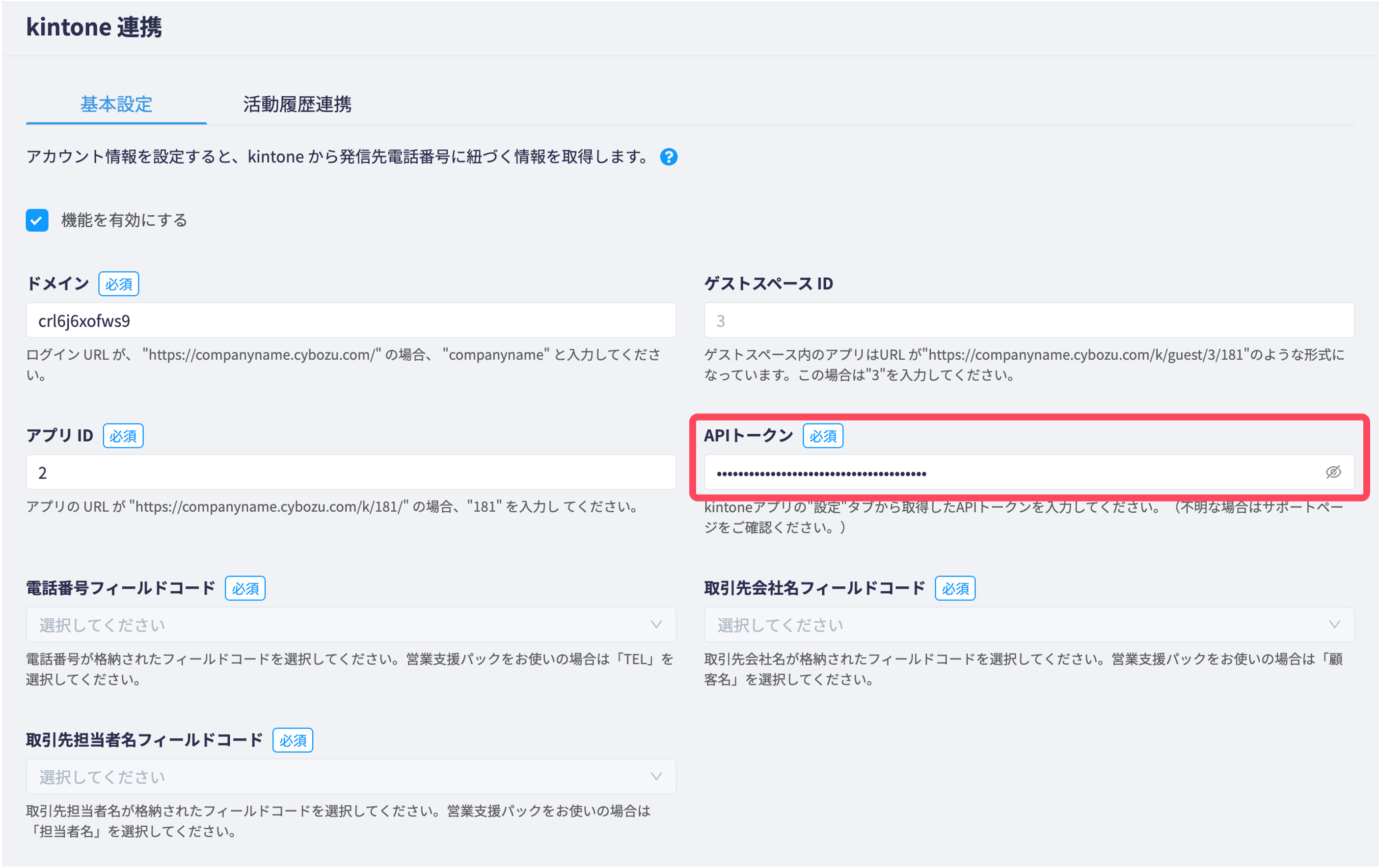The height and width of the screenshot is (868, 1379).
Task: Click the アプリ ID input field
Action: [351, 473]
